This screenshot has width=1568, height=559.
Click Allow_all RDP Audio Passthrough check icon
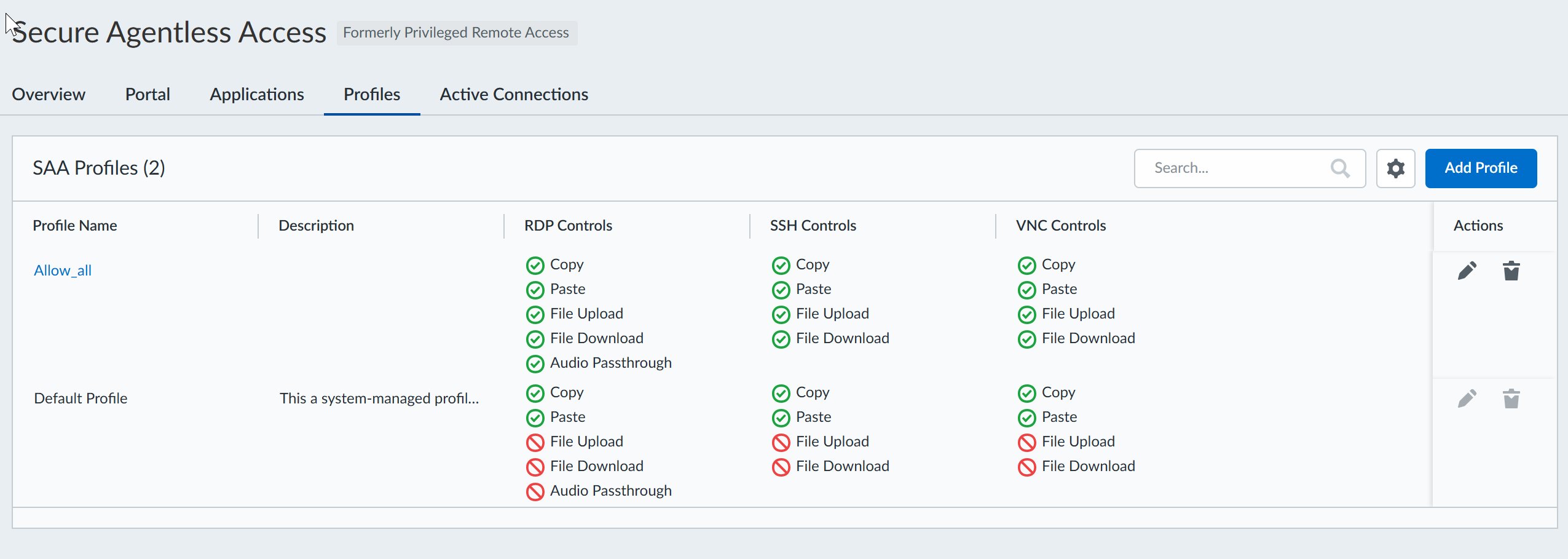pos(535,364)
